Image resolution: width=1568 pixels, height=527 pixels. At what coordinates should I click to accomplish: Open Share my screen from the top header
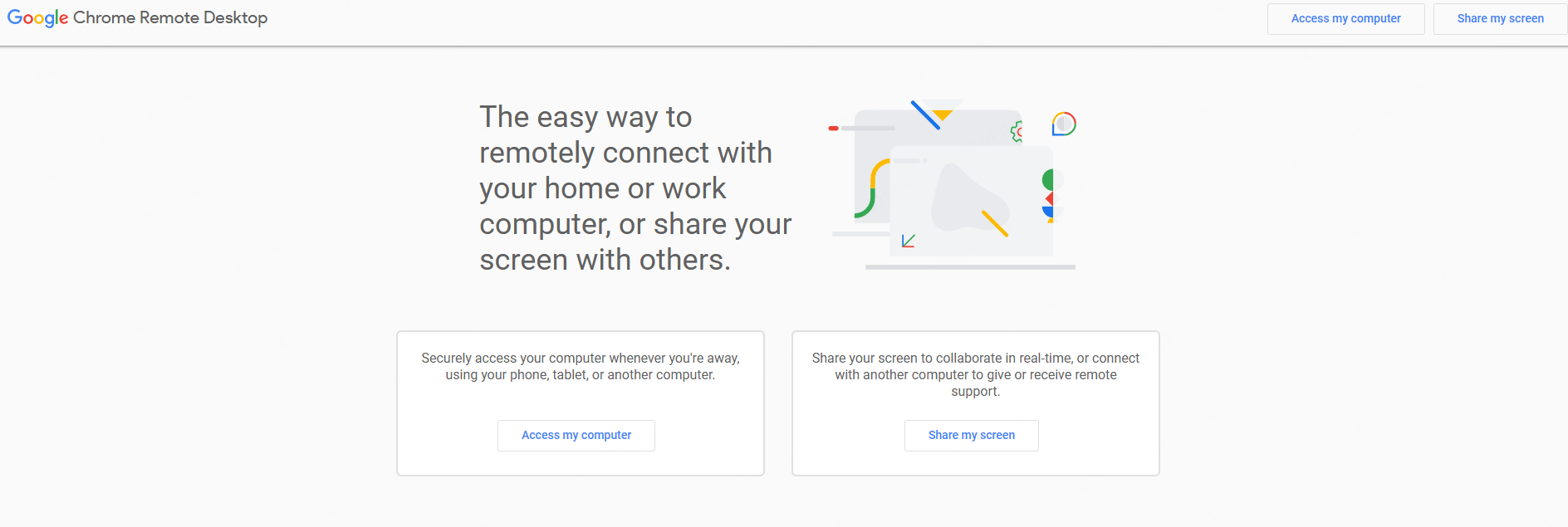point(1500,19)
